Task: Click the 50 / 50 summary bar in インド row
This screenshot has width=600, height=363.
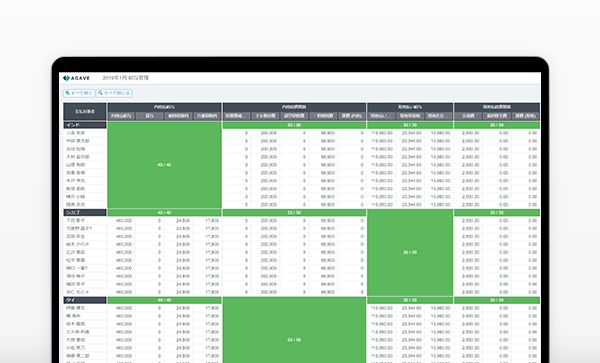Action: coord(294,125)
